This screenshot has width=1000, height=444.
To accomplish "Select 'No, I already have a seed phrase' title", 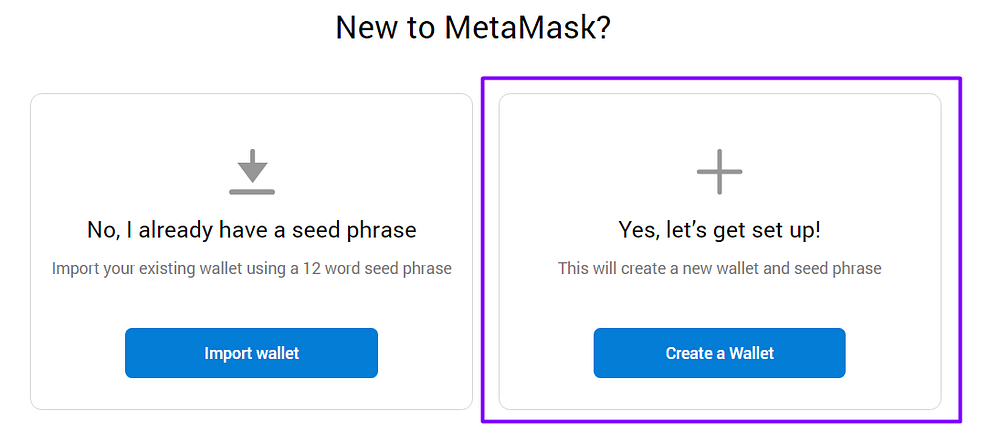I will coord(251,230).
